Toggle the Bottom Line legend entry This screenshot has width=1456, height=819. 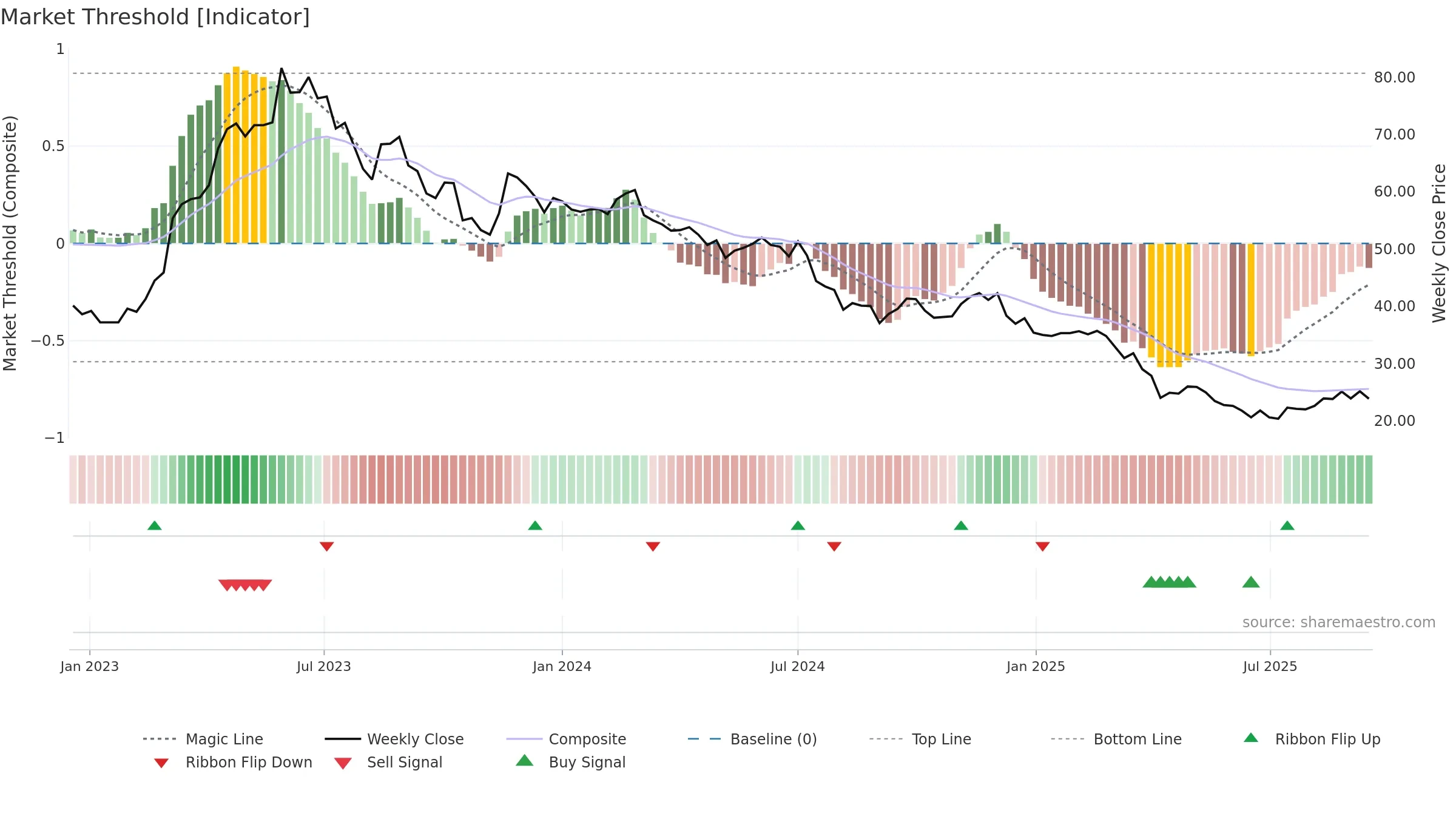point(1116,739)
